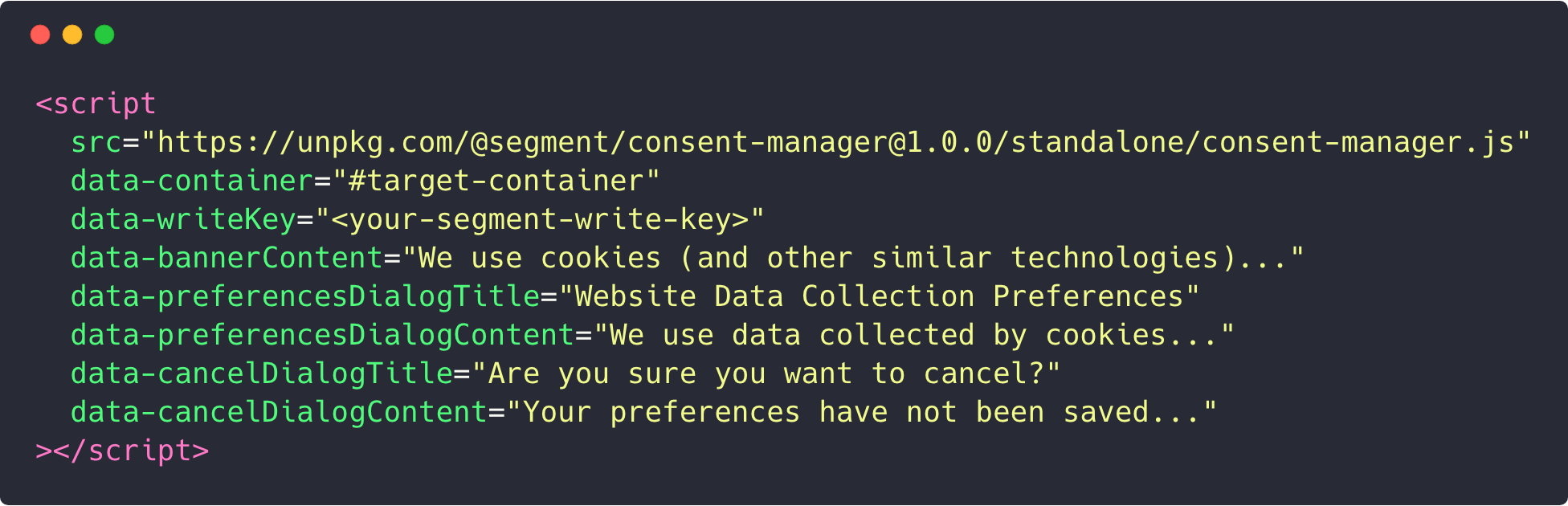Click the "Are you sure you want to cancel?" string

coord(766,373)
